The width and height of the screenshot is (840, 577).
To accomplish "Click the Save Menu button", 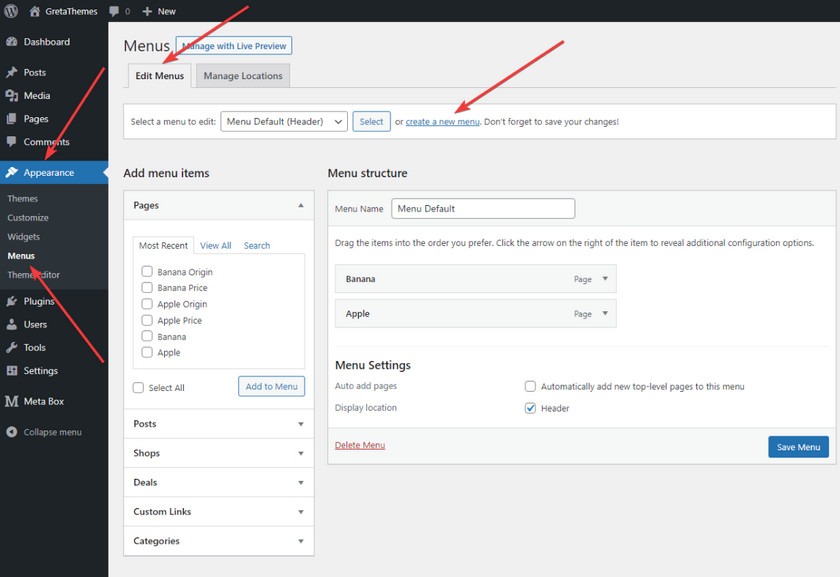I will (x=798, y=447).
